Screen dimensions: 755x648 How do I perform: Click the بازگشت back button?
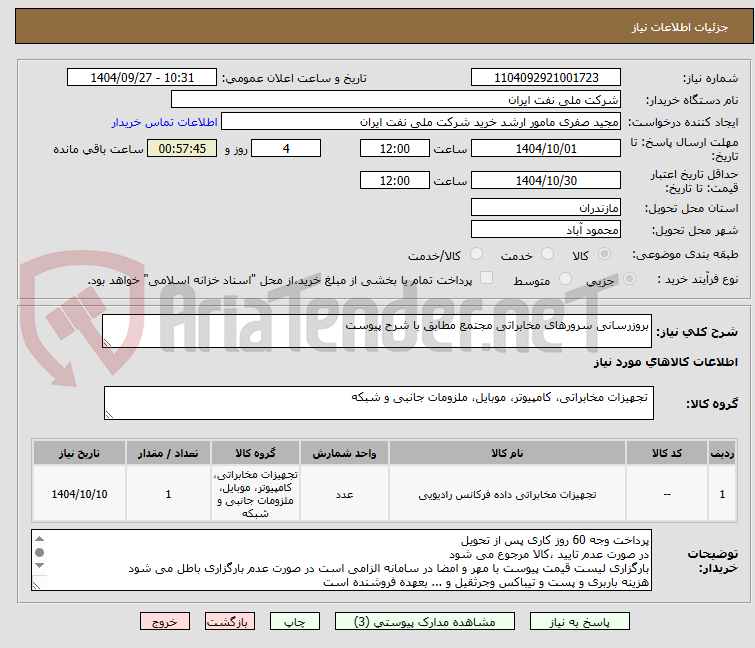[x=229, y=622]
